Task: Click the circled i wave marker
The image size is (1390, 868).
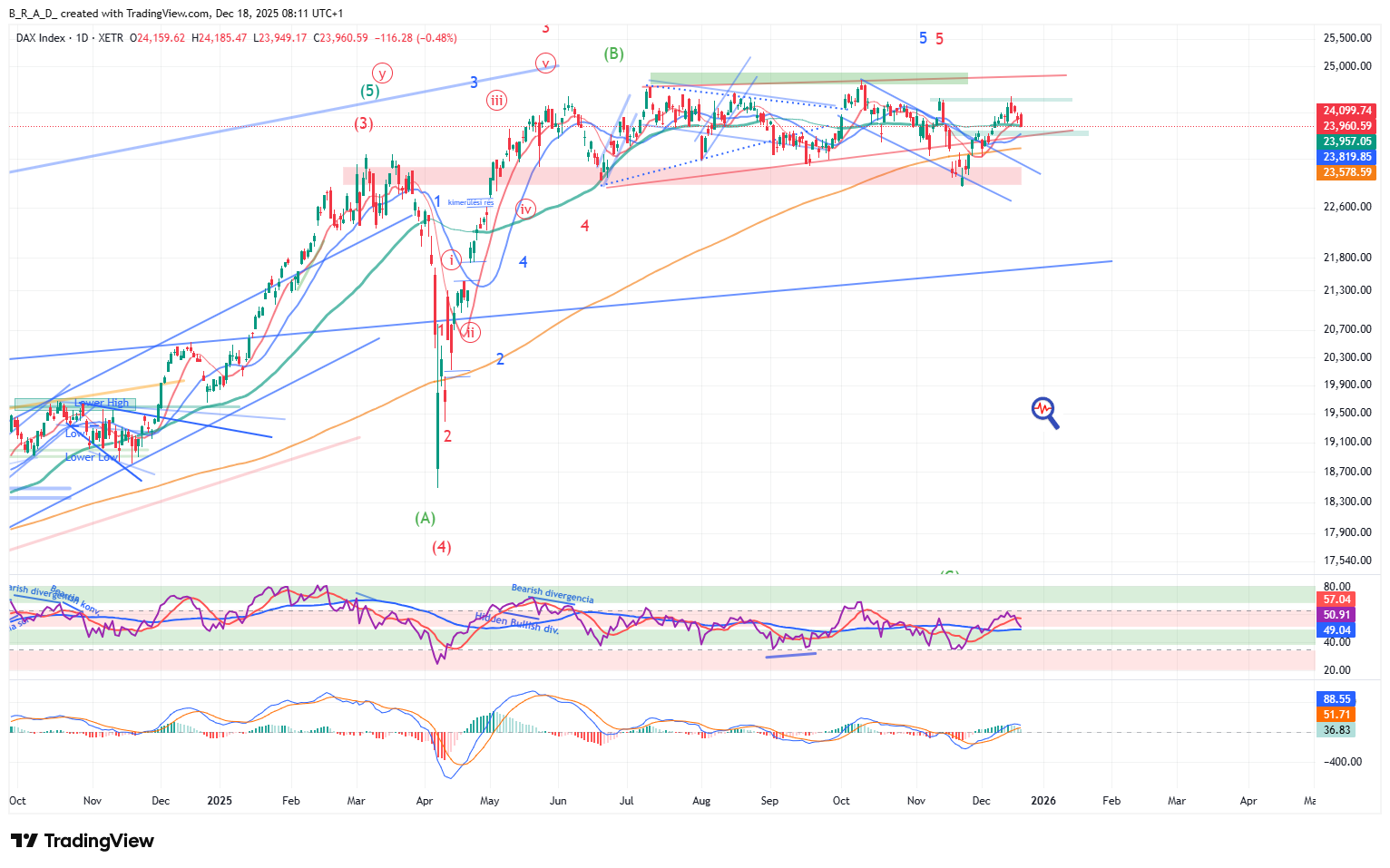Action: (451, 261)
